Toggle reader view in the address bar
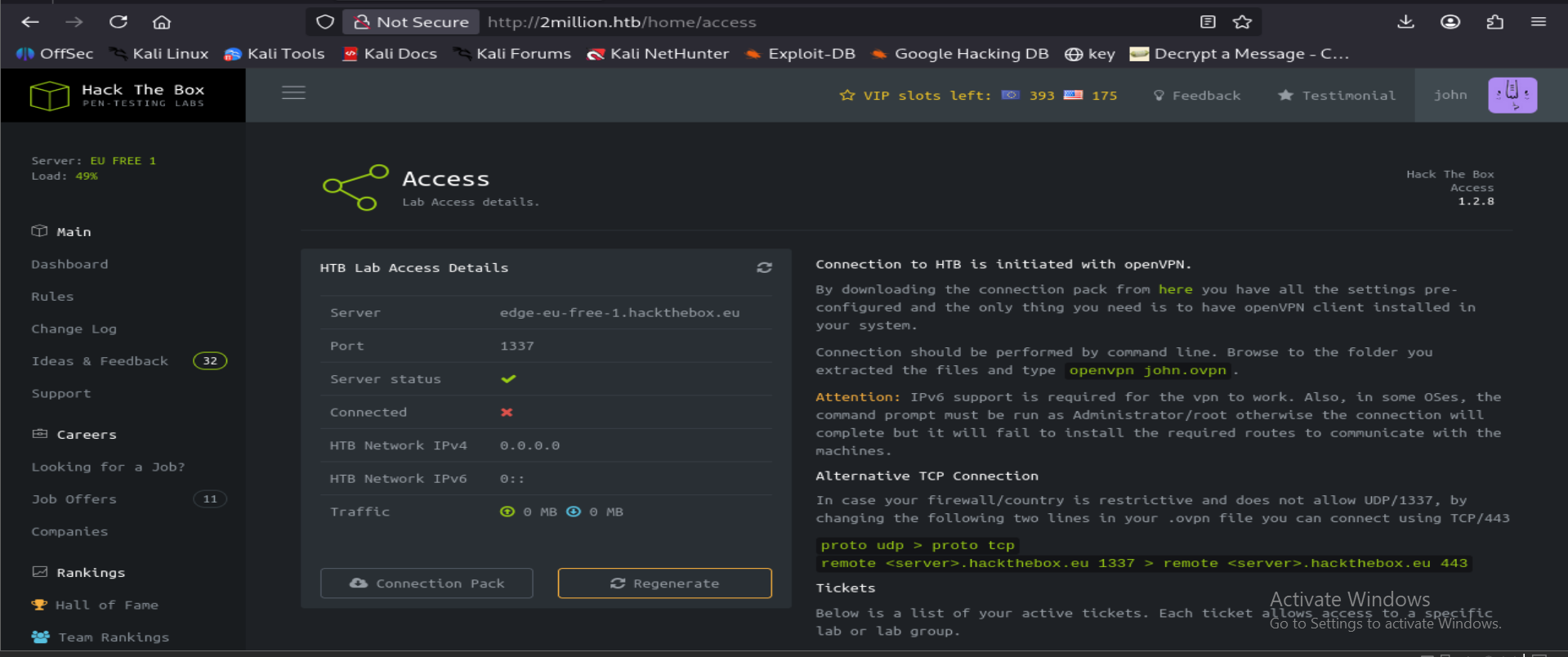This screenshot has width=1568, height=657. (1208, 22)
